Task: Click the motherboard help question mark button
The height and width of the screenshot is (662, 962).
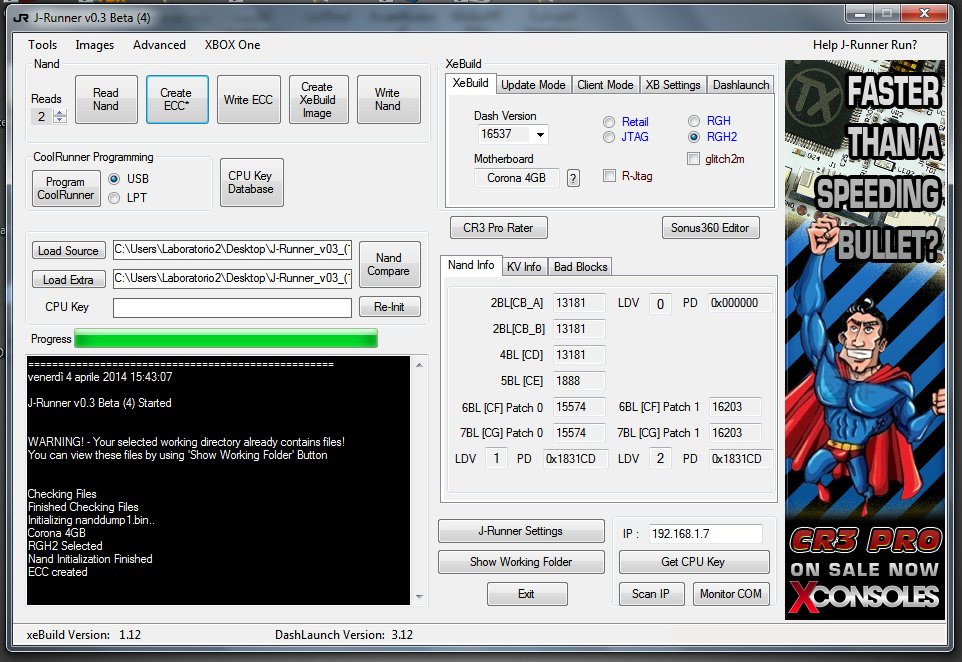Action: pos(573,178)
